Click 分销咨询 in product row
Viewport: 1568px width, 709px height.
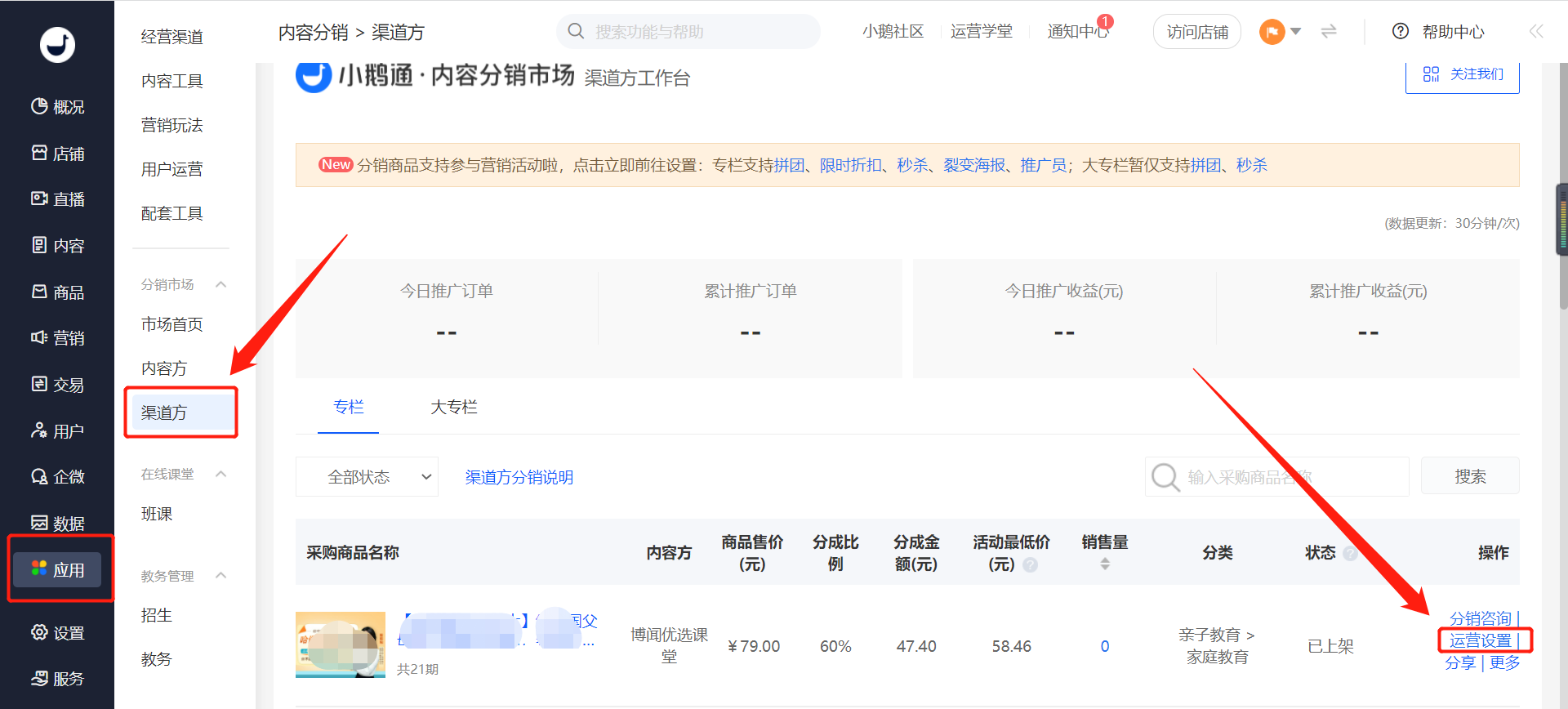pyautogui.click(x=1480, y=618)
